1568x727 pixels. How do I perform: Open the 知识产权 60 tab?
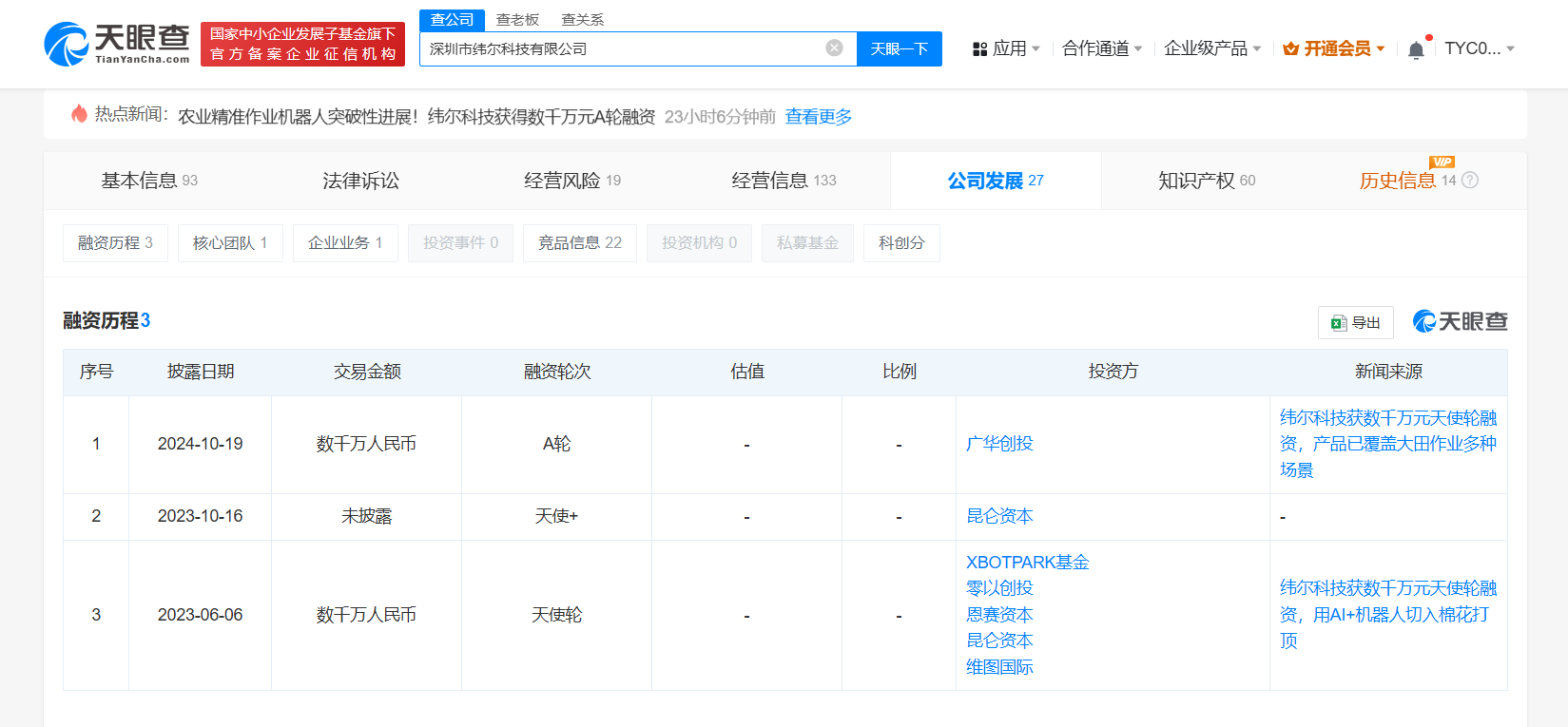tap(1207, 181)
